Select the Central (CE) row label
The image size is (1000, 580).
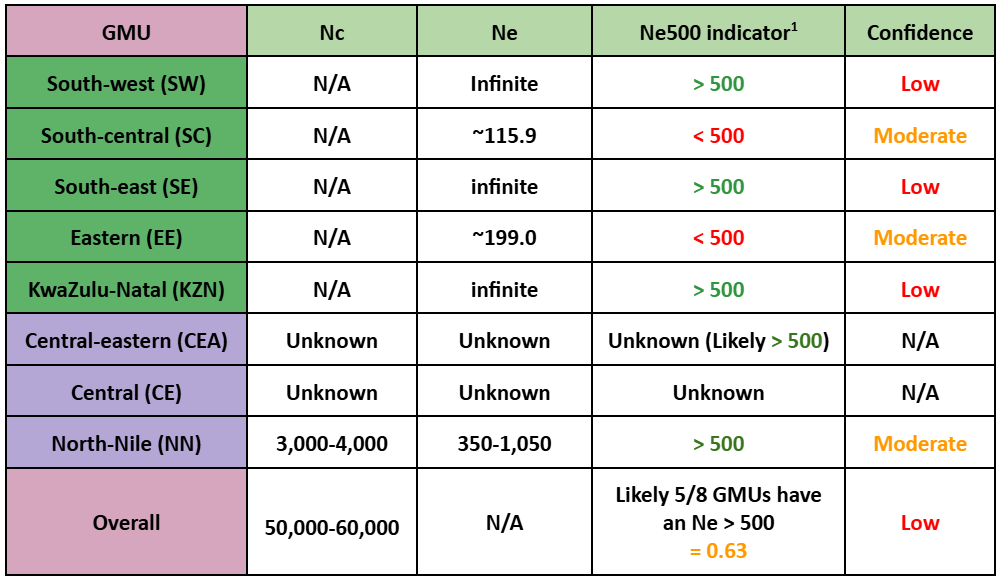[x=126, y=391]
